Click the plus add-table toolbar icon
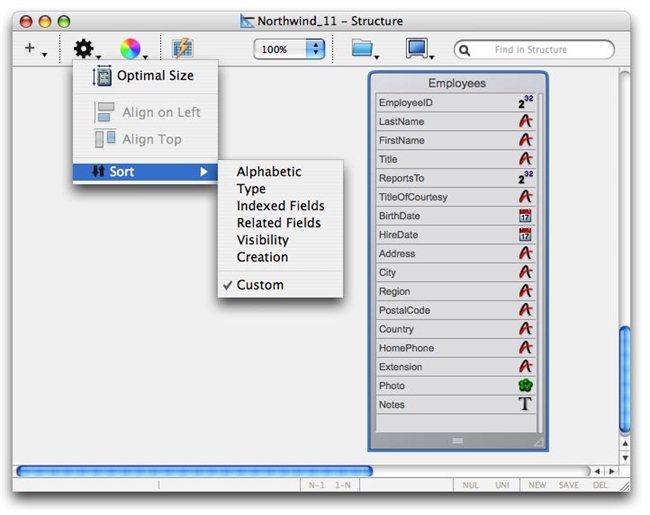This screenshot has height=515, width=650. pos(30,48)
